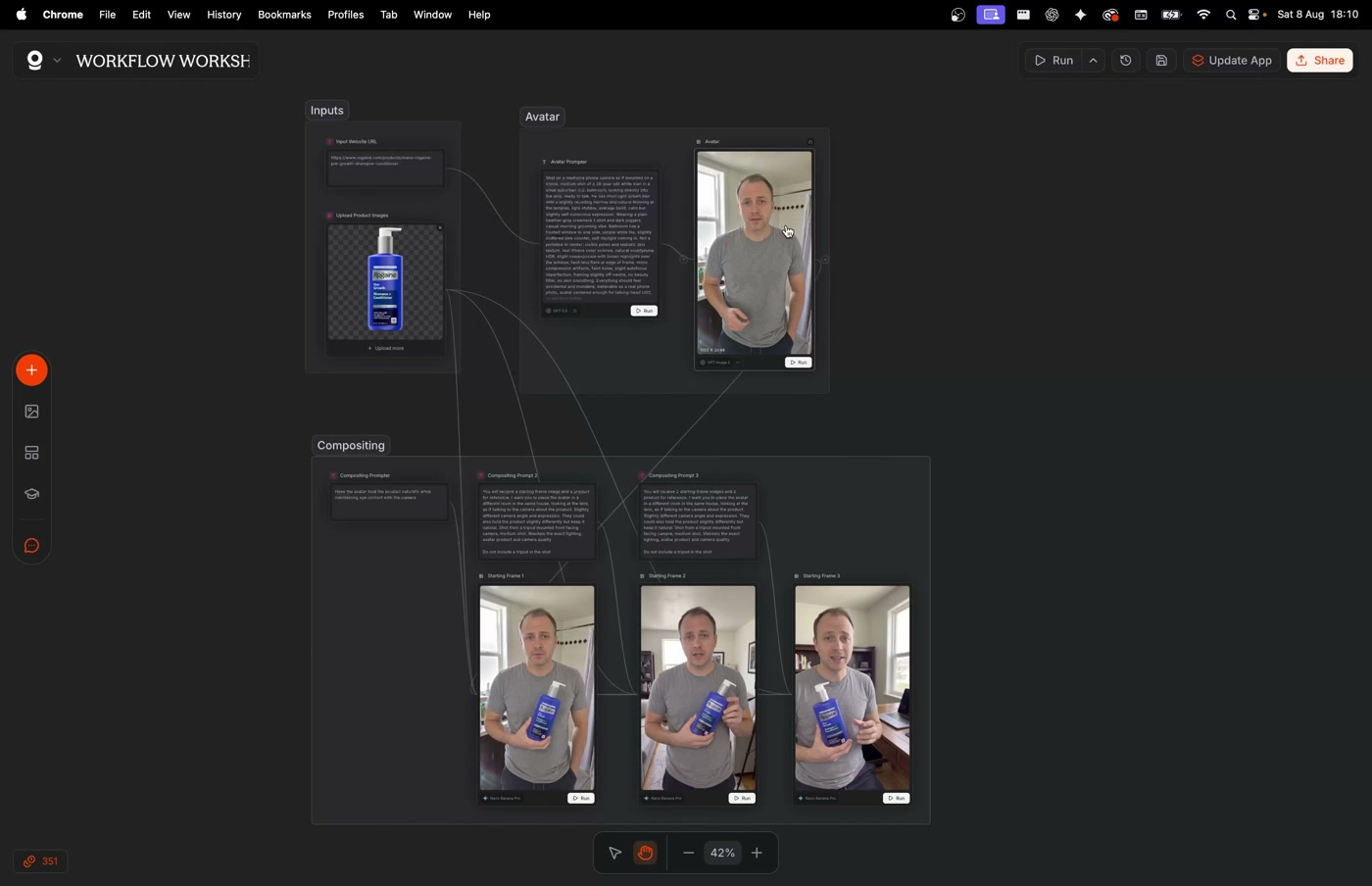The width and height of the screenshot is (1372, 886).
Task: Open the Profiles menu
Action: point(345,15)
